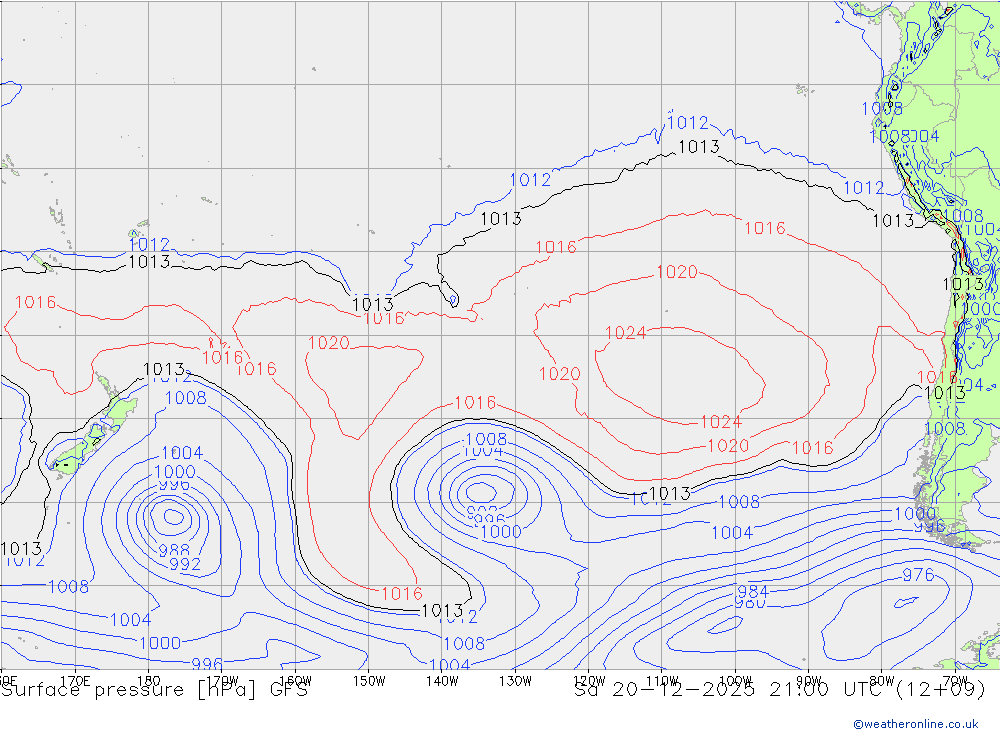This screenshot has height=733, width=1000.
Task: Click the 140W longitude axis label
Action: 442,681
